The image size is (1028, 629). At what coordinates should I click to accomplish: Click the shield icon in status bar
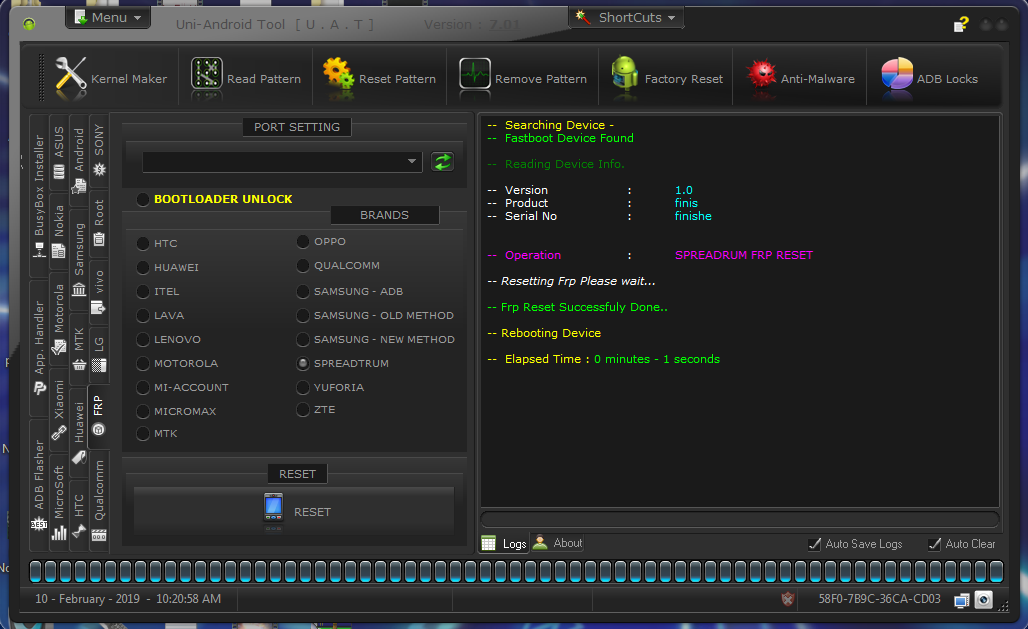tap(787, 599)
